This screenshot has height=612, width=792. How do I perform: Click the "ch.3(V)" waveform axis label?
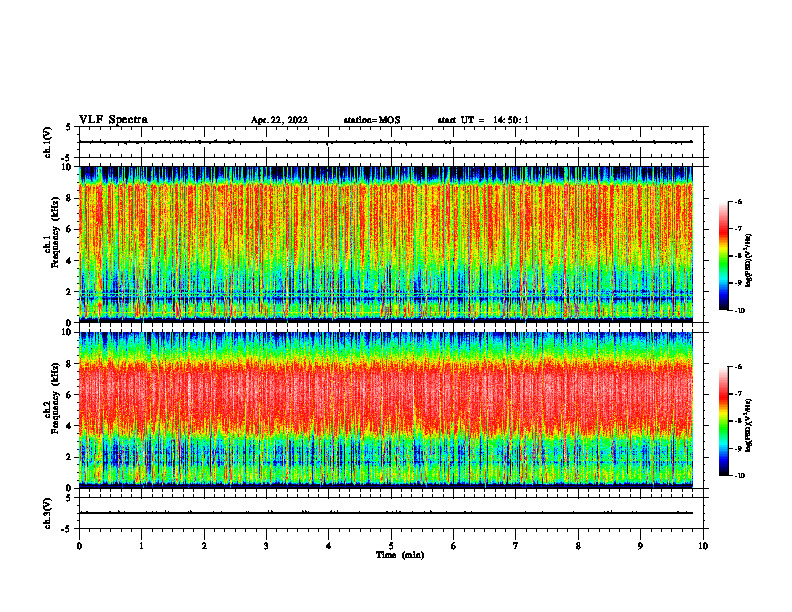pos(47,513)
